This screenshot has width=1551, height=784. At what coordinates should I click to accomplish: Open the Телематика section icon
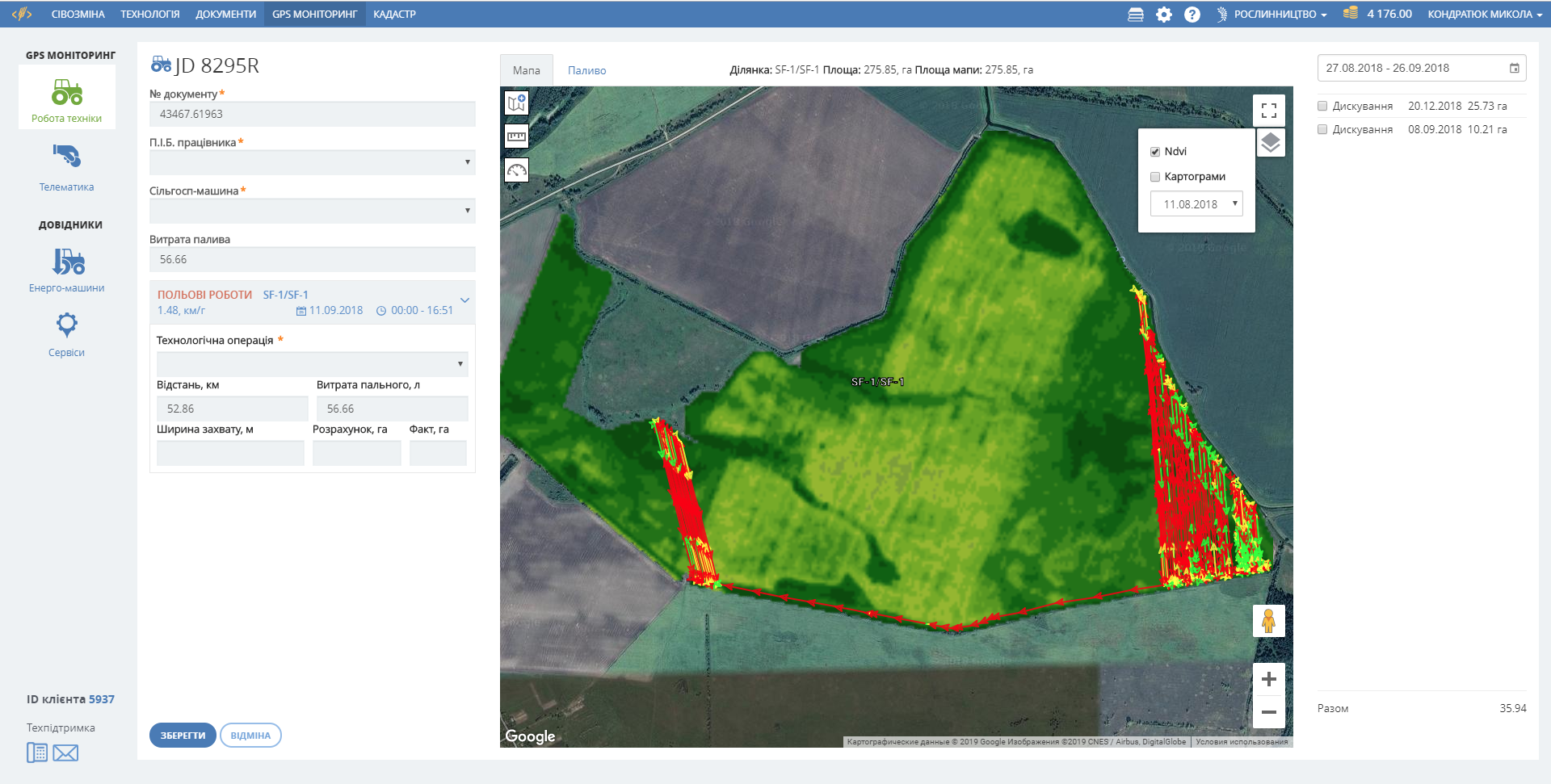coord(67,156)
